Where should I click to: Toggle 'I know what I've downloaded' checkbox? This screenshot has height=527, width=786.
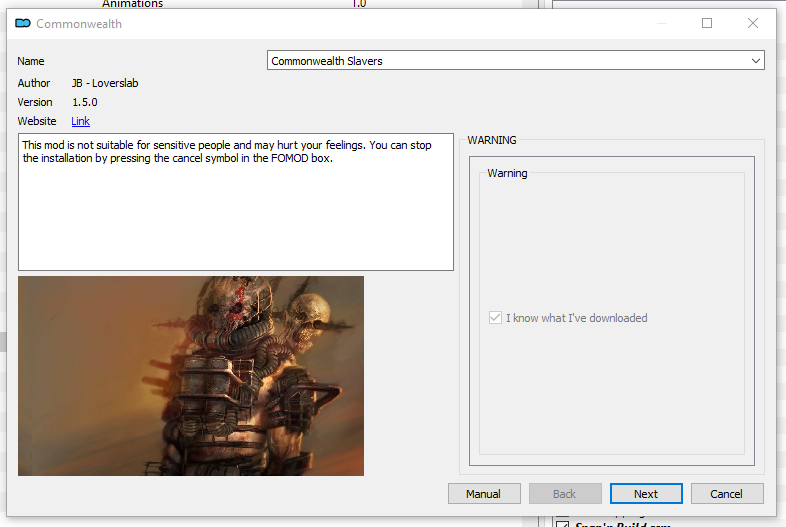click(495, 318)
